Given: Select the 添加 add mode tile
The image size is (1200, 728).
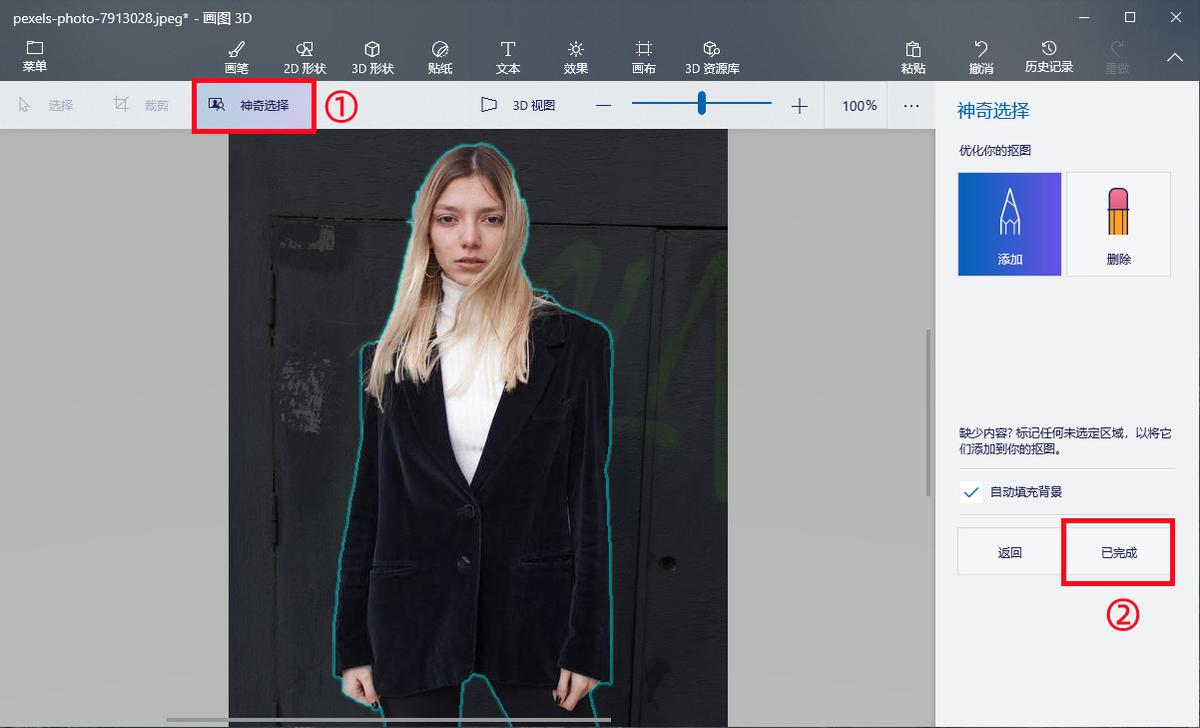Looking at the screenshot, I should coord(1009,224).
